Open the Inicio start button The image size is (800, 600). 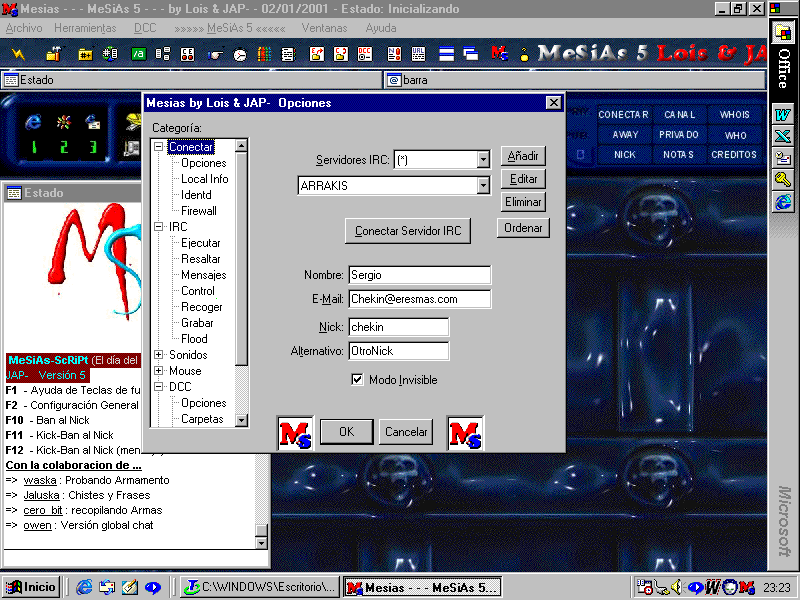[31, 587]
